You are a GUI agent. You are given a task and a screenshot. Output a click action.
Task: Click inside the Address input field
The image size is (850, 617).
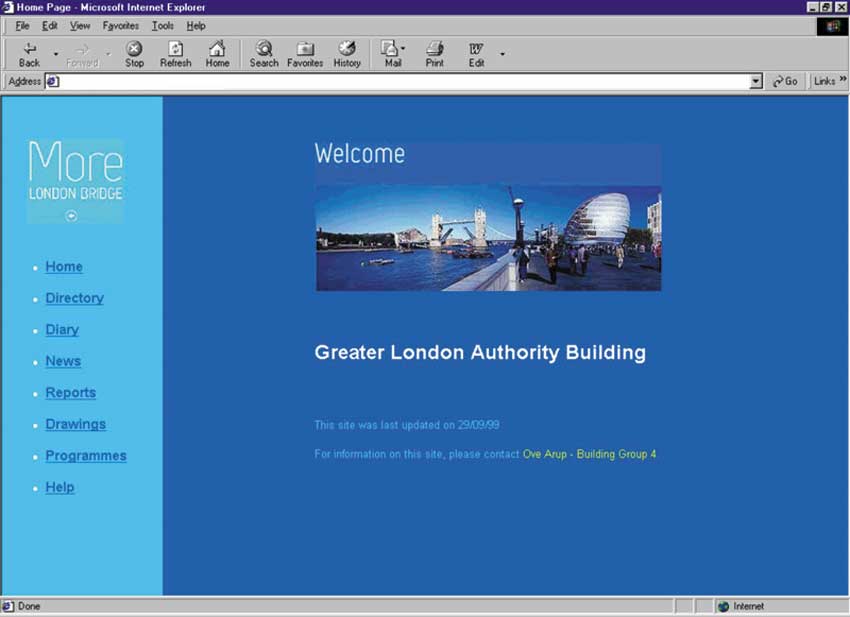click(400, 81)
